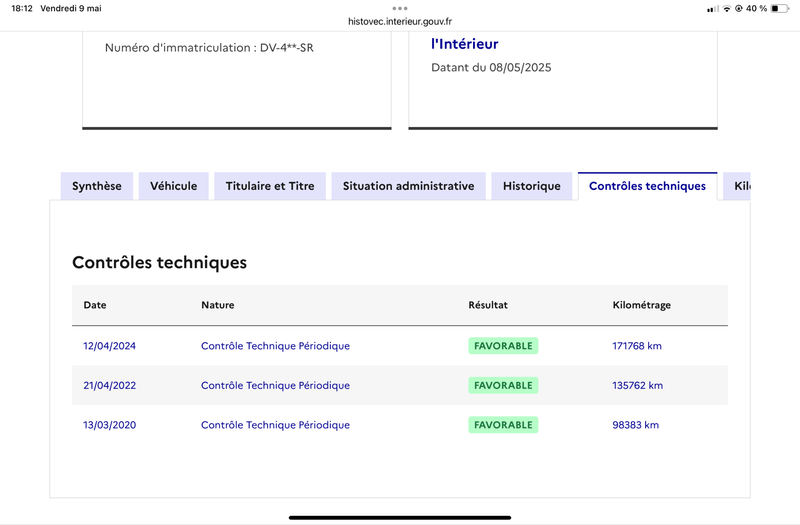This screenshot has height=525, width=800.
Task: Go to the Historique tab
Action: click(532, 186)
